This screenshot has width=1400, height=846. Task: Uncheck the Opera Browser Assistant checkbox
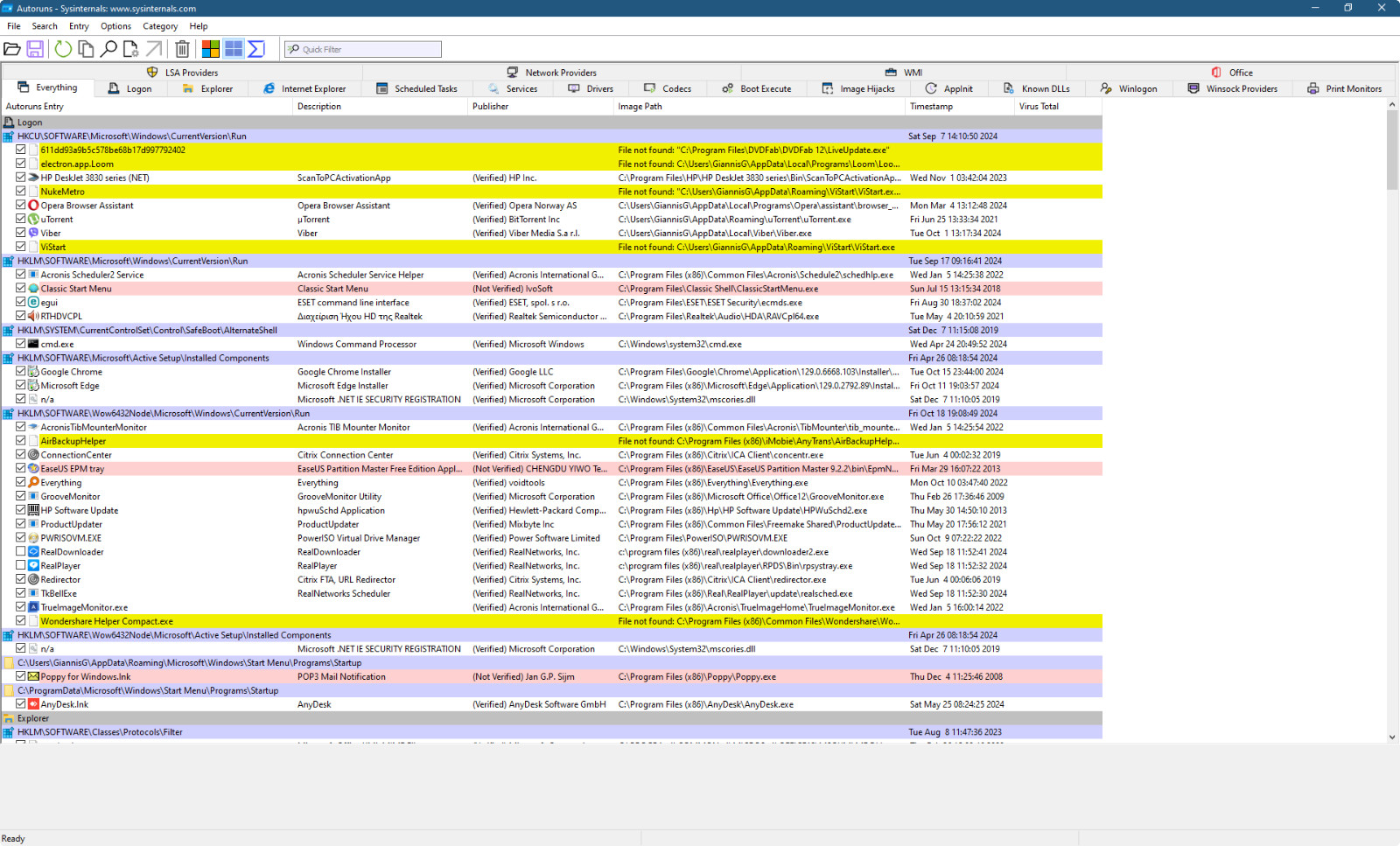[20, 206]
